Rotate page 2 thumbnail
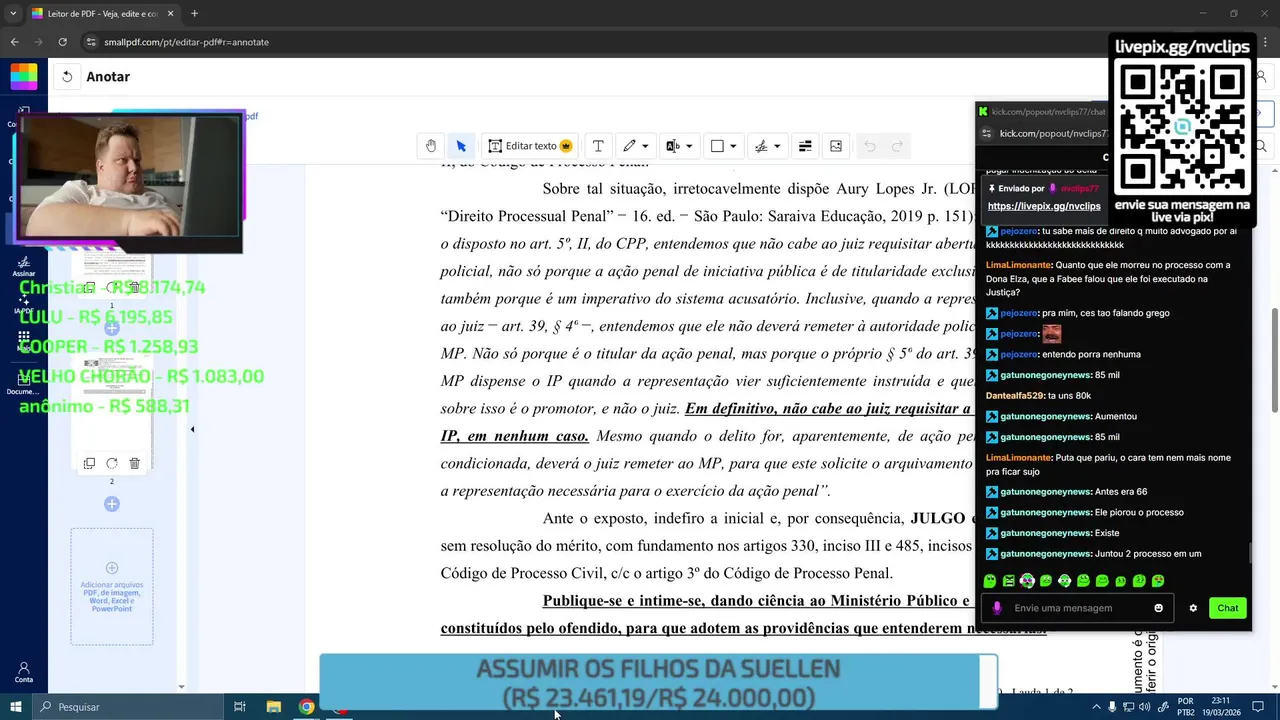The width and height of the screenshot is (1280, 720). pyautogui.click(x=112, y=463)
